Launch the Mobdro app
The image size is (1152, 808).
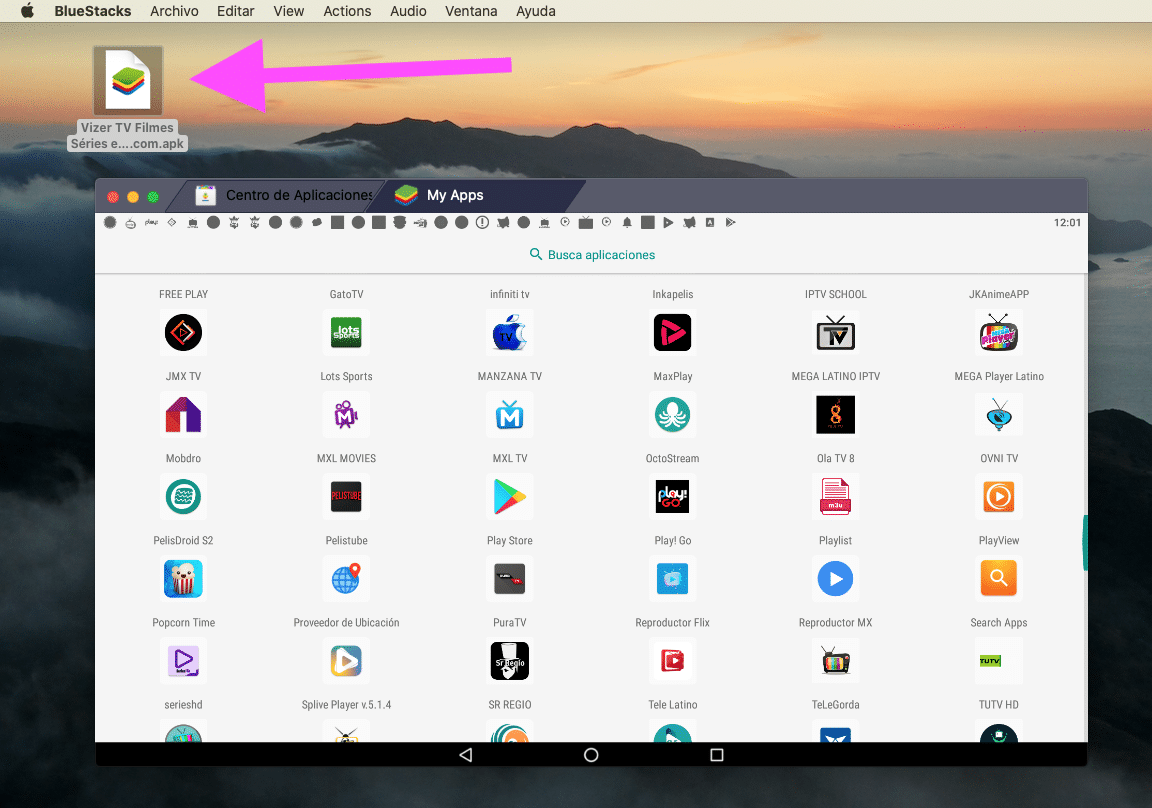[x=183, y=415]
